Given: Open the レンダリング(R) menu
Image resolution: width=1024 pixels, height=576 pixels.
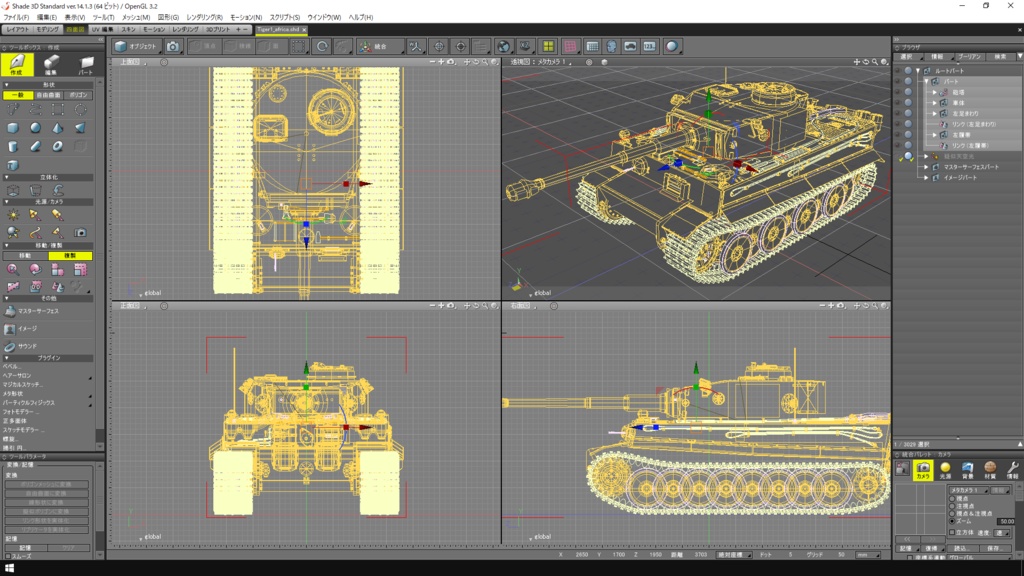Looking at the screenshot, I should (204, 17).
